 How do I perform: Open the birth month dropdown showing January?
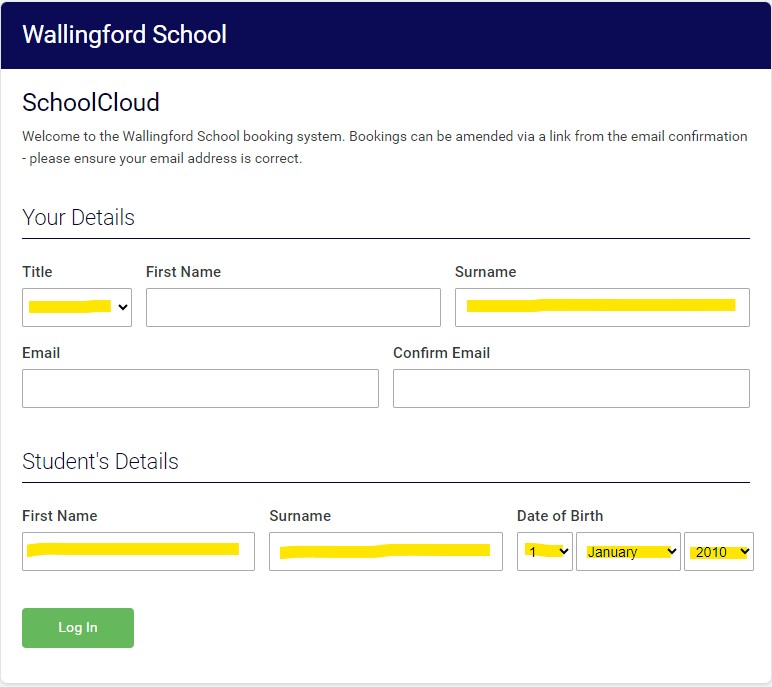[628, 552]
